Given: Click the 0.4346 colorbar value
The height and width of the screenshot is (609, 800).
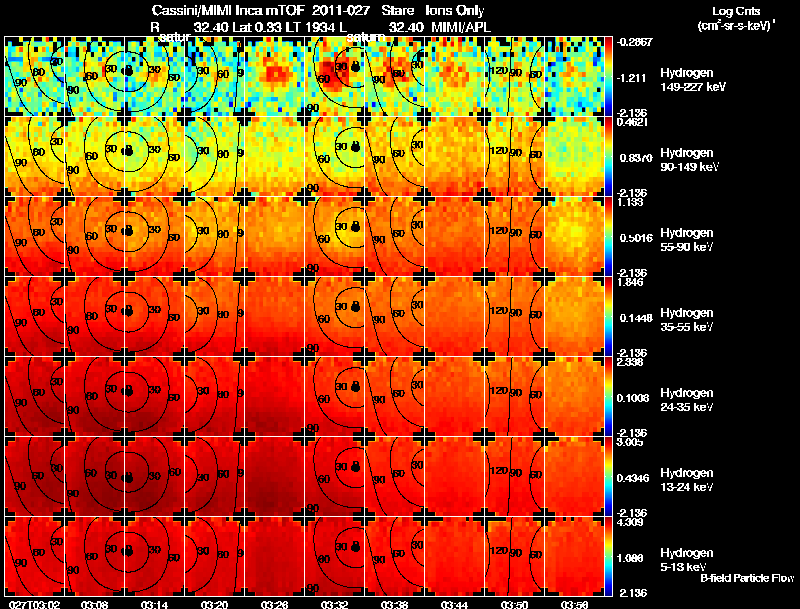Looking at the screenshot, I should (x=635, y=478).
